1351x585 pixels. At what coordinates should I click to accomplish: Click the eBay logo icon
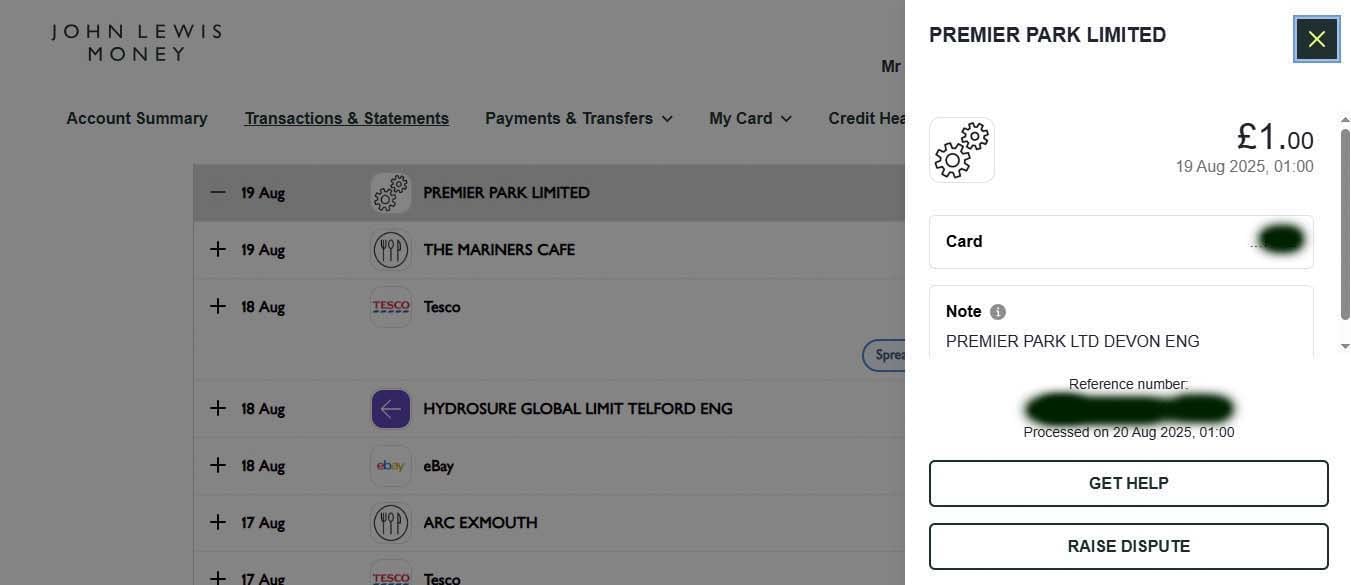pos(390,465)
